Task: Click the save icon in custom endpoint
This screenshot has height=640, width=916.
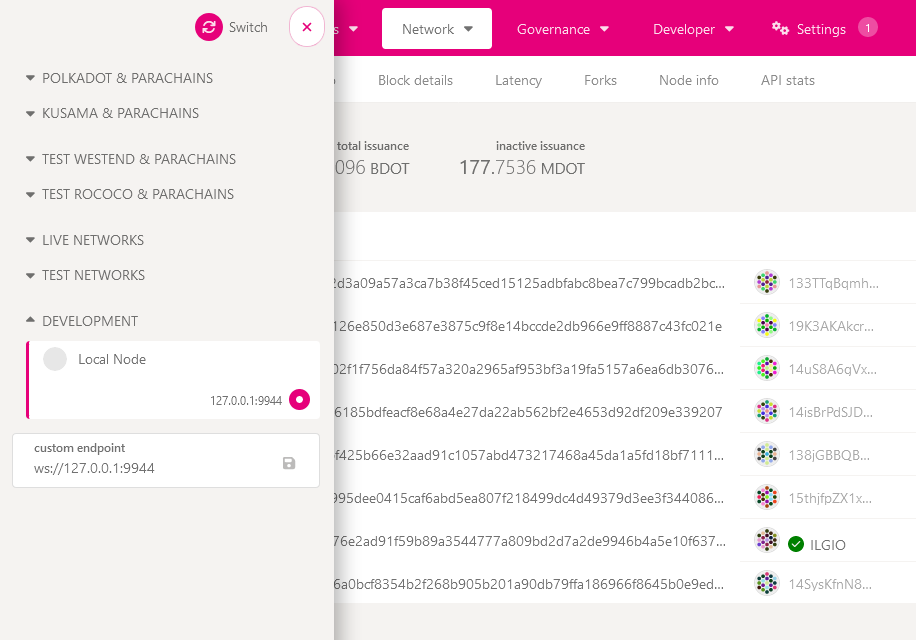Action: click(x=289, y=463)
